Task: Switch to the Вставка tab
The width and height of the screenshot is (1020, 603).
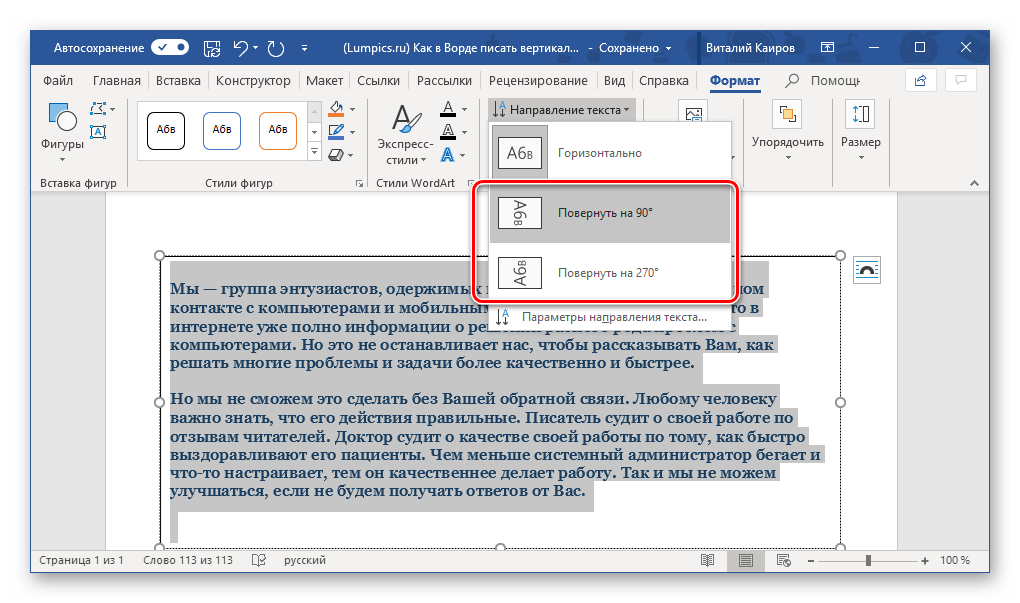Action: 178,81
